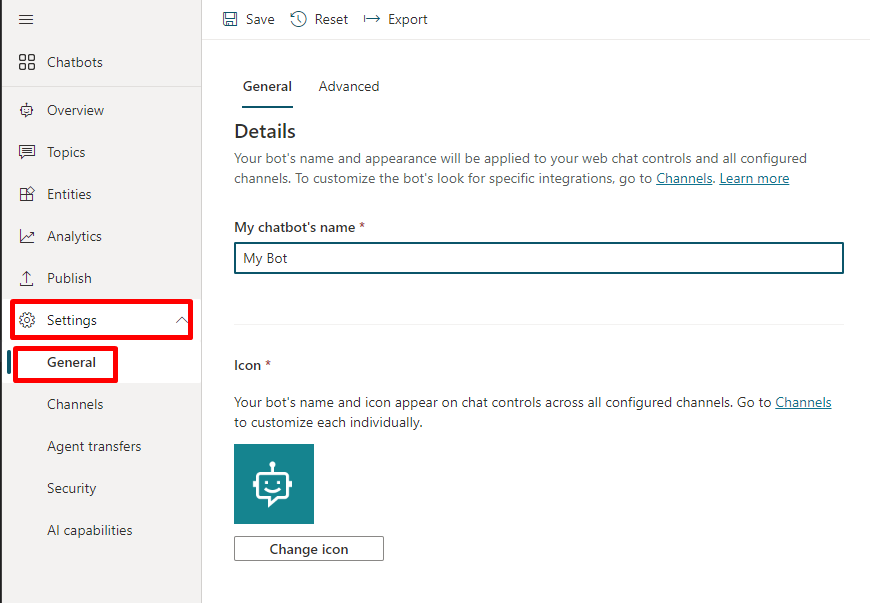
Task: Select General under Settings
Action: [71, 363]
